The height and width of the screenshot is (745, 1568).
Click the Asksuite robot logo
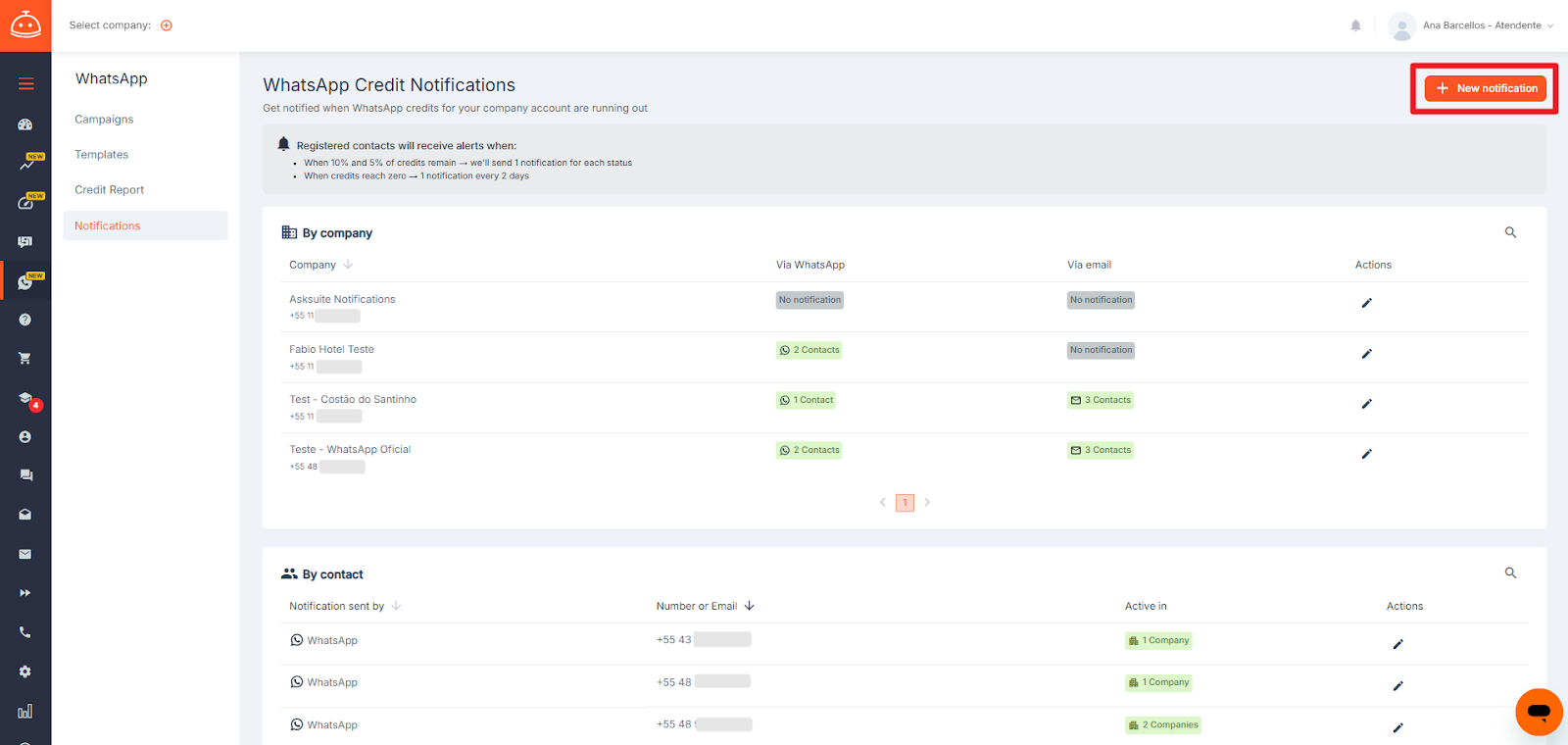pos(25,25)
